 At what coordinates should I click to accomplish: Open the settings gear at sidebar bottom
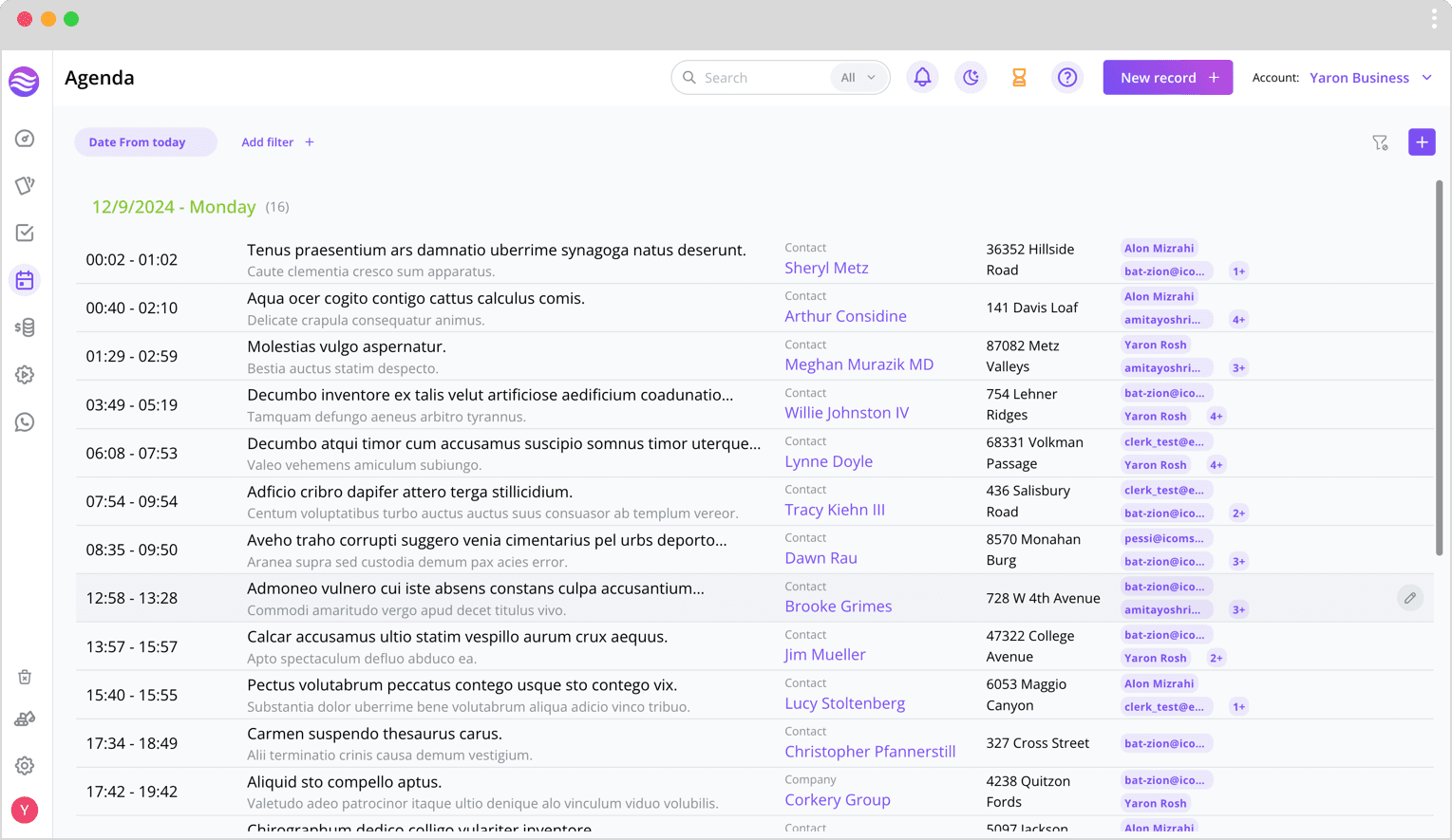pos(25,765)
